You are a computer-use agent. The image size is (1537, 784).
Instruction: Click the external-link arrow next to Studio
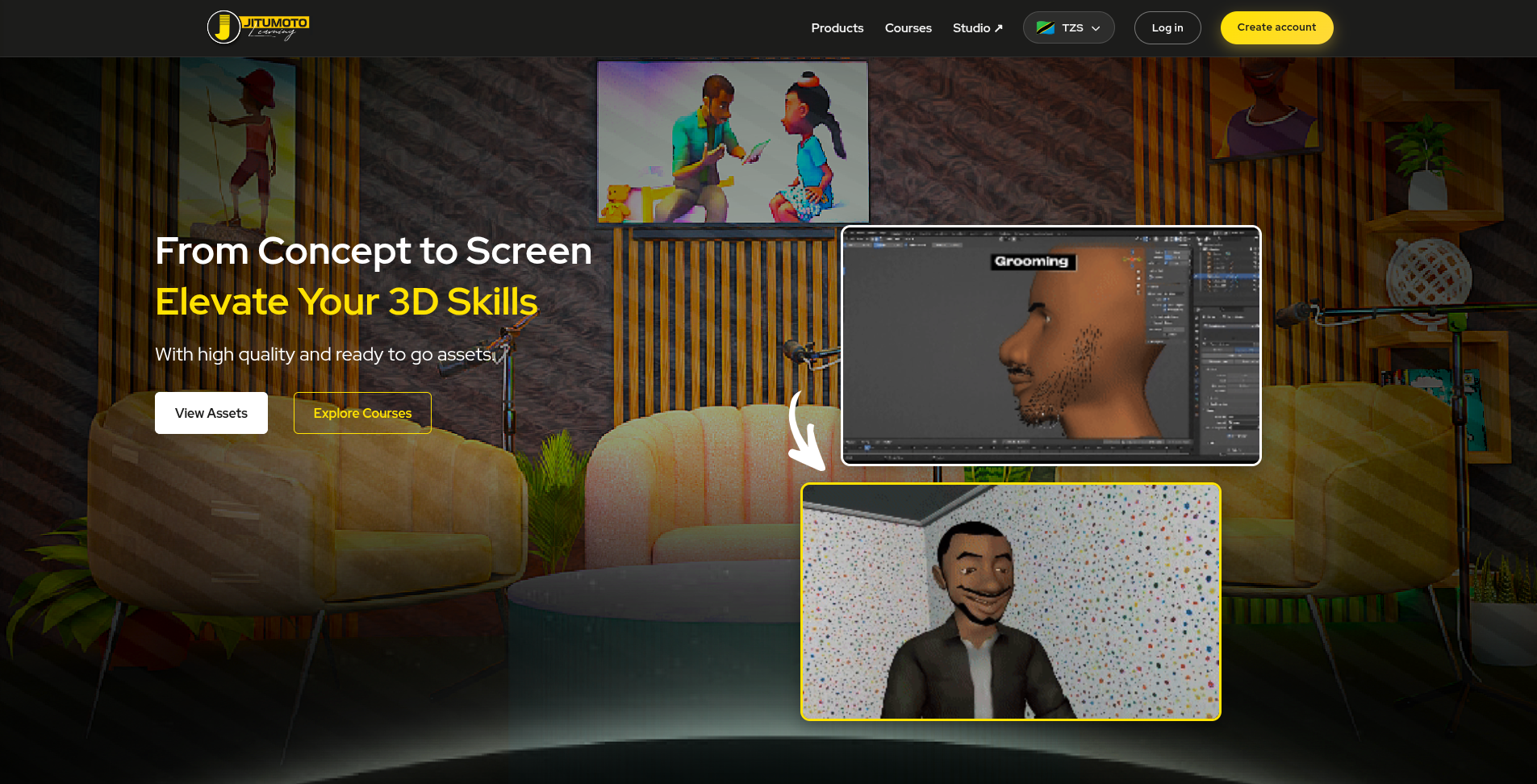click(999, 27)
